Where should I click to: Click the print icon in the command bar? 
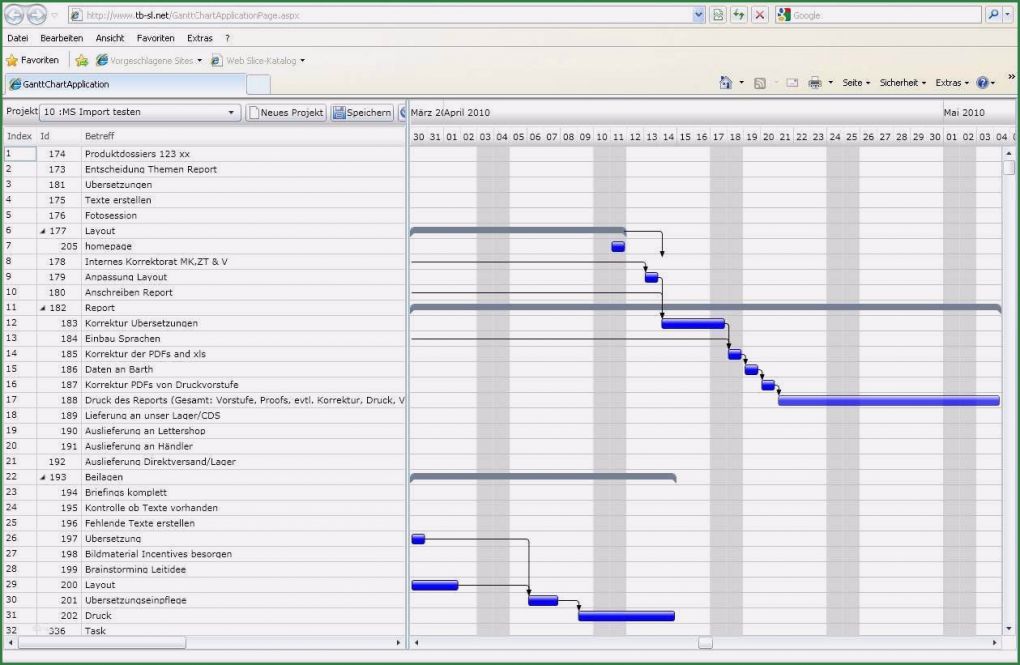815,82
